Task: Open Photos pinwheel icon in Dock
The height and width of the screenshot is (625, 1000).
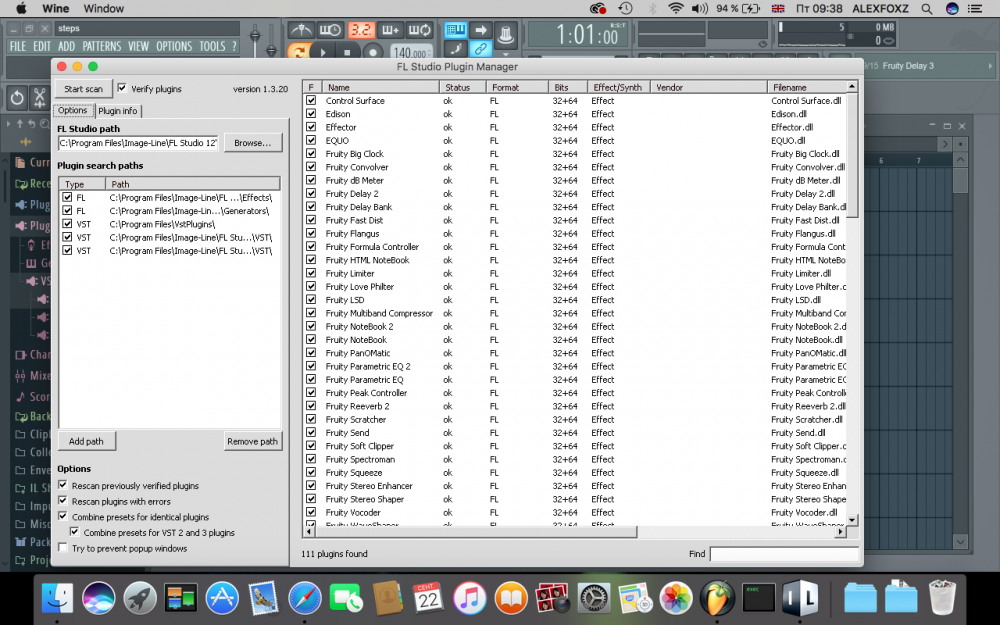Action: (676, 598)
